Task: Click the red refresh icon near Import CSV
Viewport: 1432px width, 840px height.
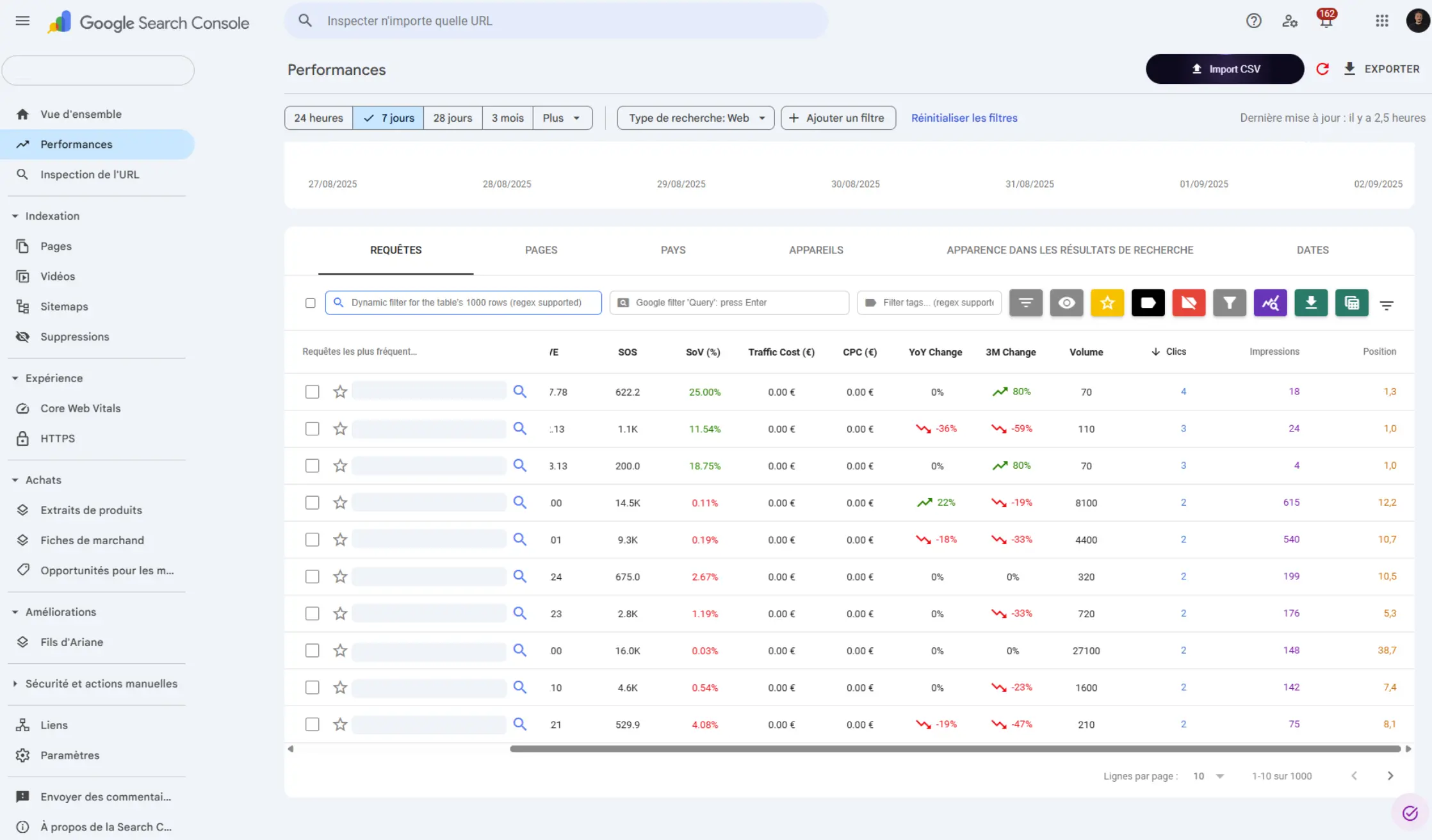Action: click(1322, 69)
